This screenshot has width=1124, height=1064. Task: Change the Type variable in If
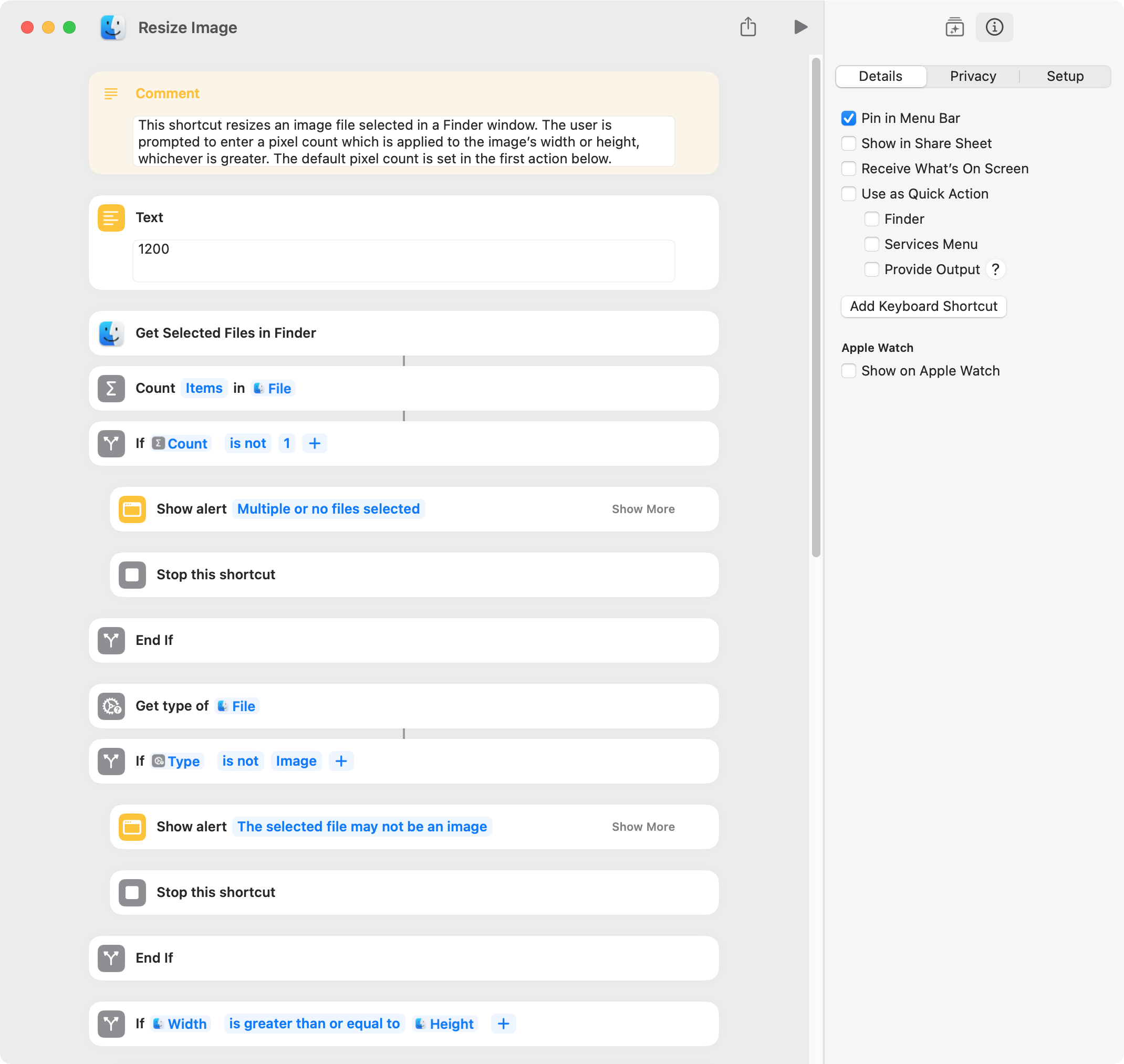point(178,761)
